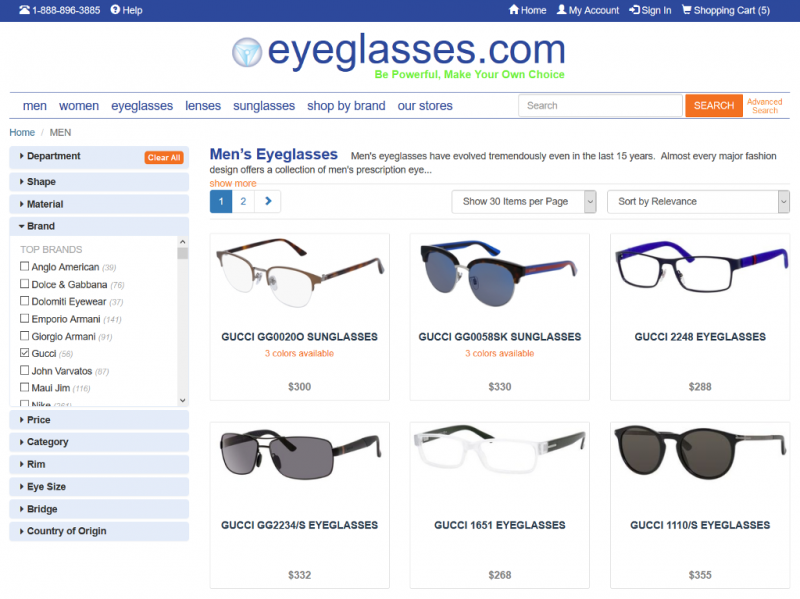
Task: Open Help via the question mark icon
Action: coord(115,10)
